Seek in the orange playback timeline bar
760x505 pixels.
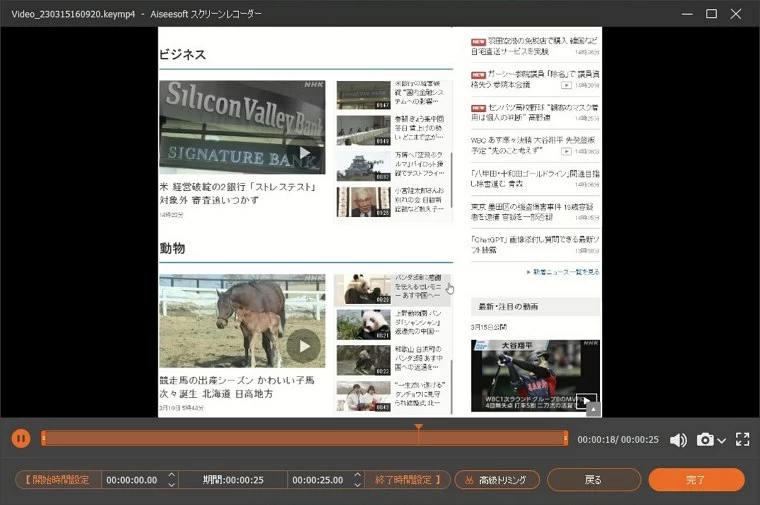tap(304, 439)
